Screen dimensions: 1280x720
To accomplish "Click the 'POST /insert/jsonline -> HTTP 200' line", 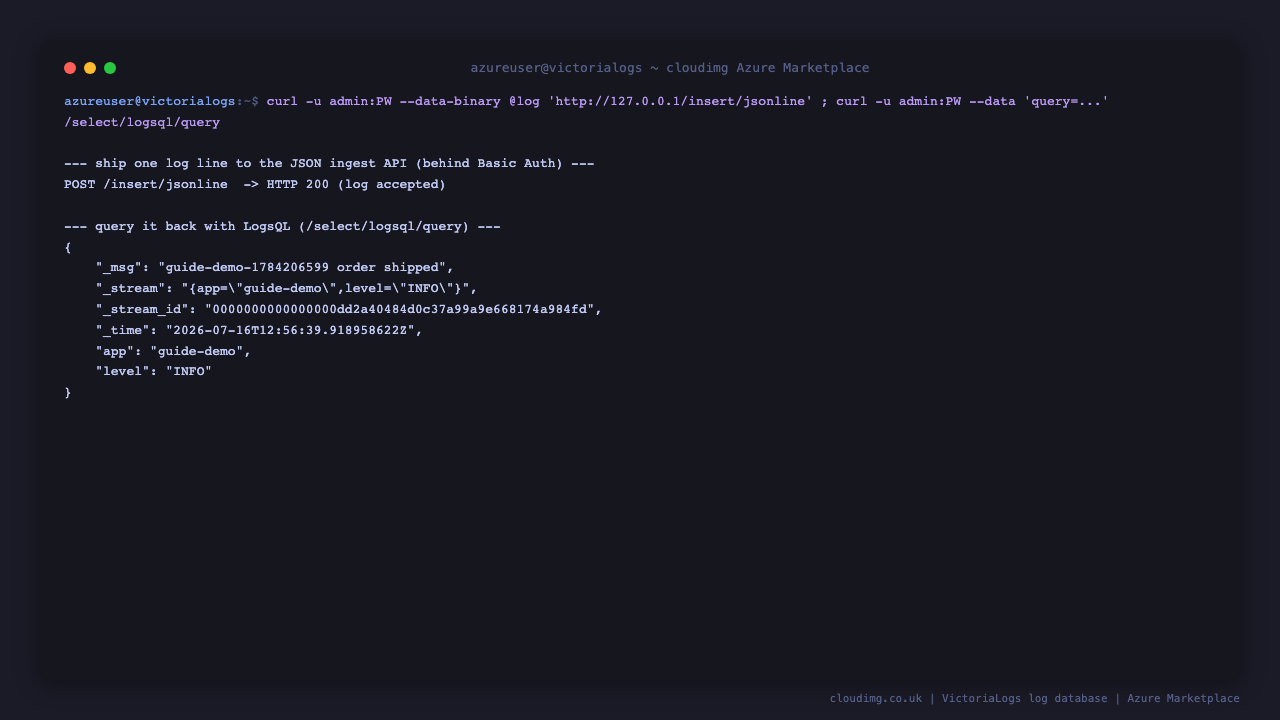I will [x=255, y=184].
